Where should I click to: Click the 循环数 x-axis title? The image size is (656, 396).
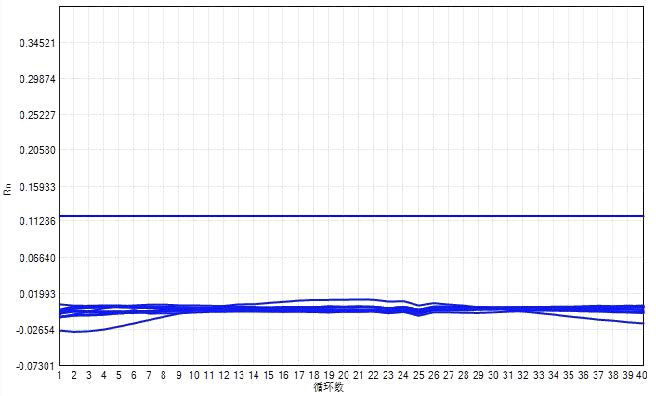(x=328, y=387)
